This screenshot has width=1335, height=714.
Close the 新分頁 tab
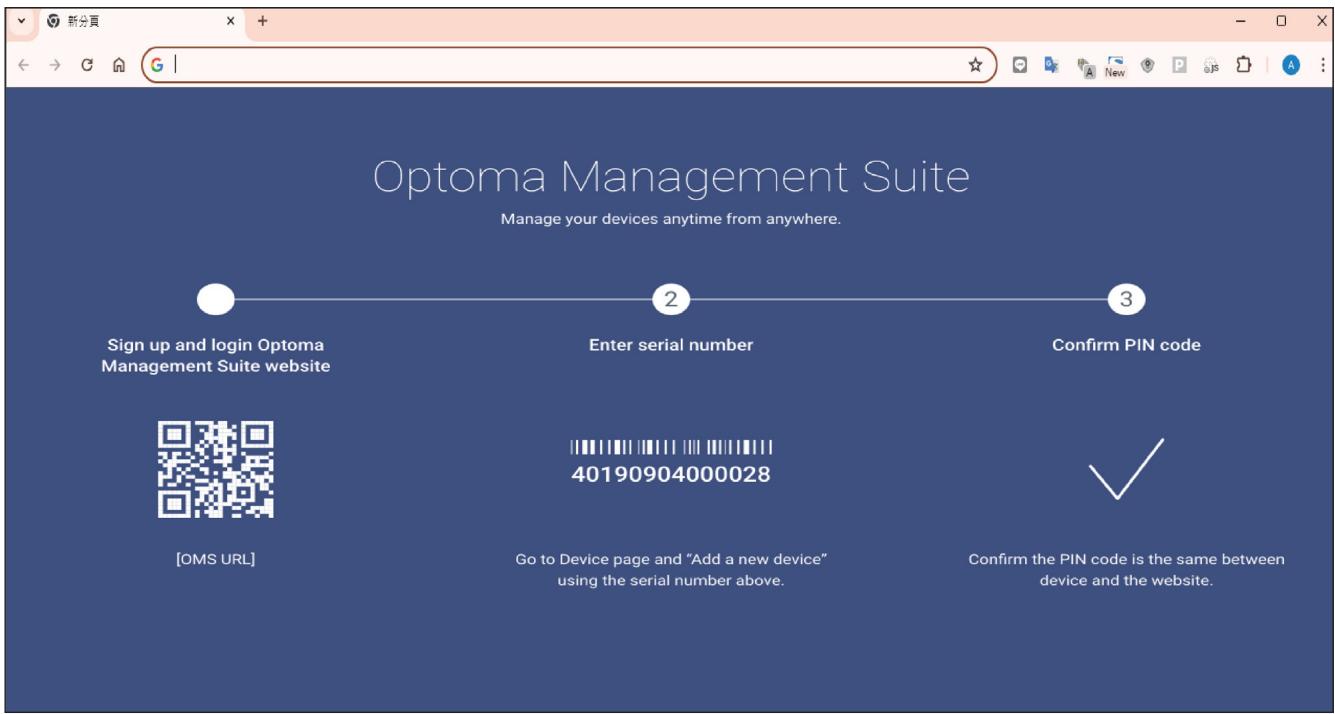click(230, 20)
